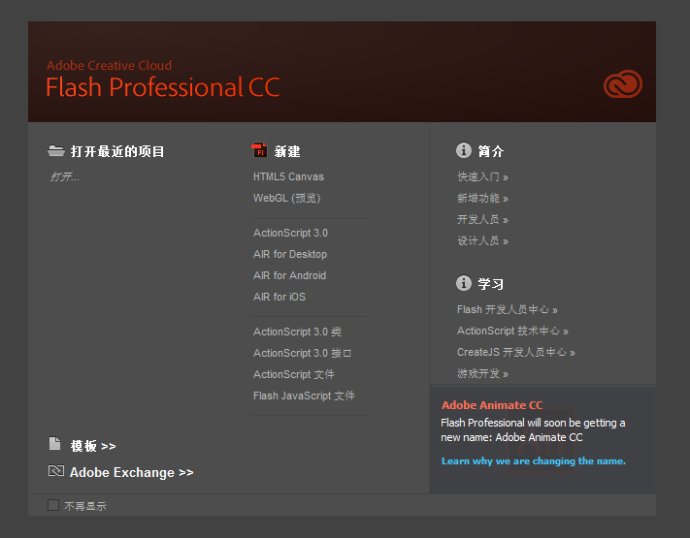Screen dimensions: 690x538
Task: Click the Flash Professional CC title
Action: [163, 87]
